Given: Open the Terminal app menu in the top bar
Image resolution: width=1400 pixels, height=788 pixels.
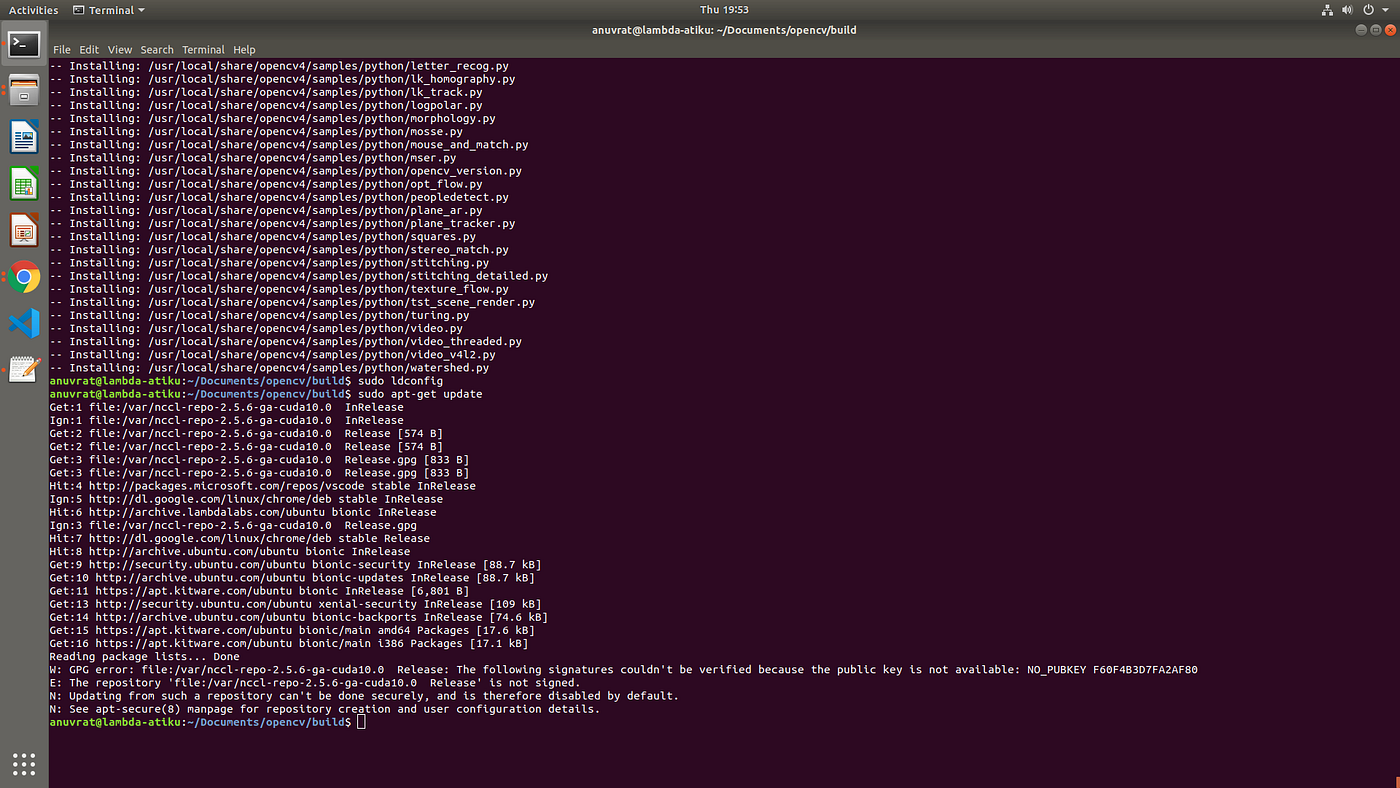Looking at the screenshot, I should 108,9.
